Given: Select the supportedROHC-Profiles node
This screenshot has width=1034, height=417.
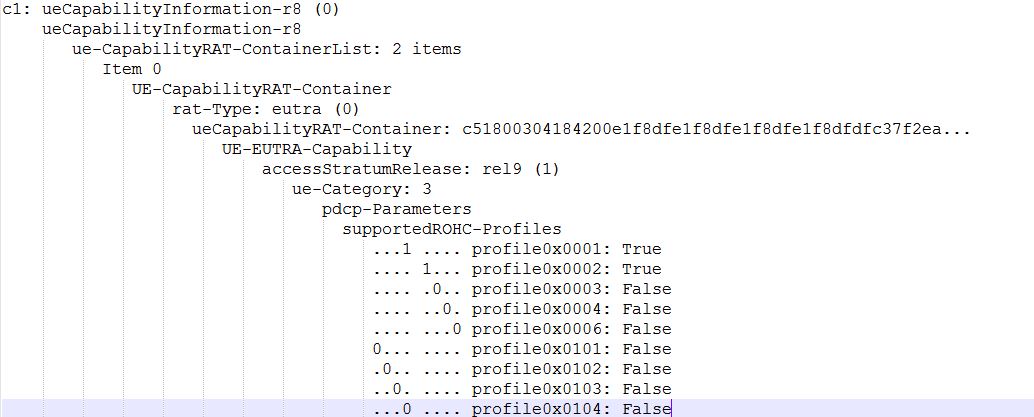Looking at the screenshot, I should pos(452,229).
